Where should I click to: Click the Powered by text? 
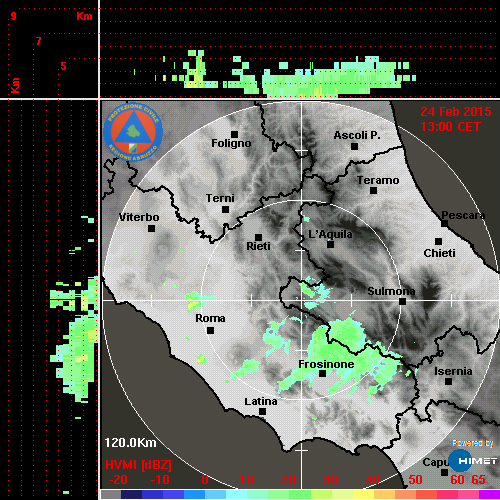point(473,443)
